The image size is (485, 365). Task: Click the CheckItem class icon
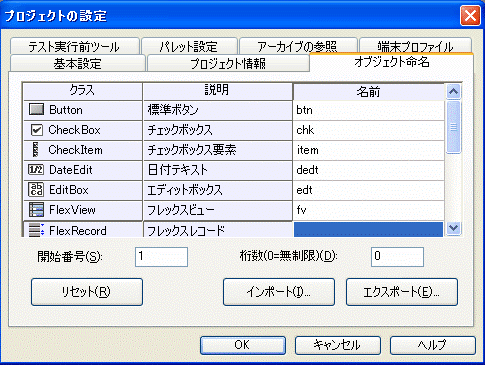coord(36,150)
